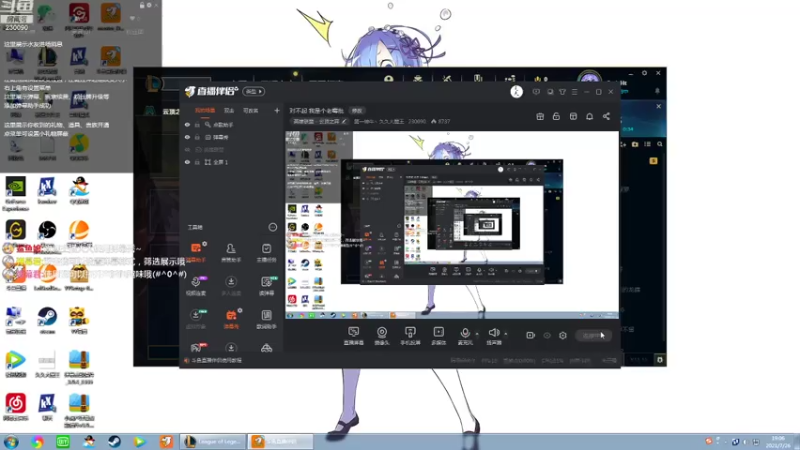Open the 主播任务 calendar-check tool
800x450 pixels.
(x=266, y=252)
